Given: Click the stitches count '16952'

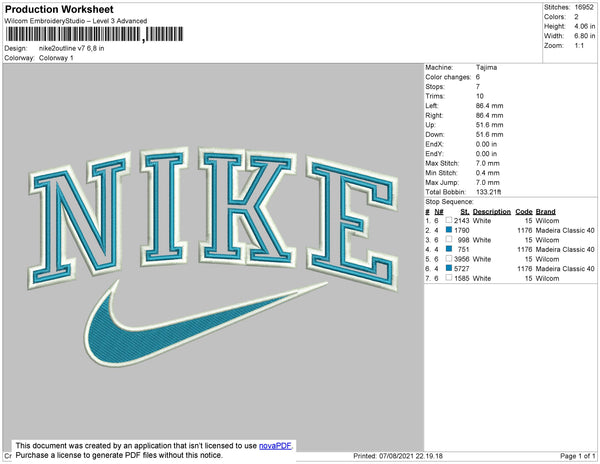Looking at the screenshot, I should (584, 7).
